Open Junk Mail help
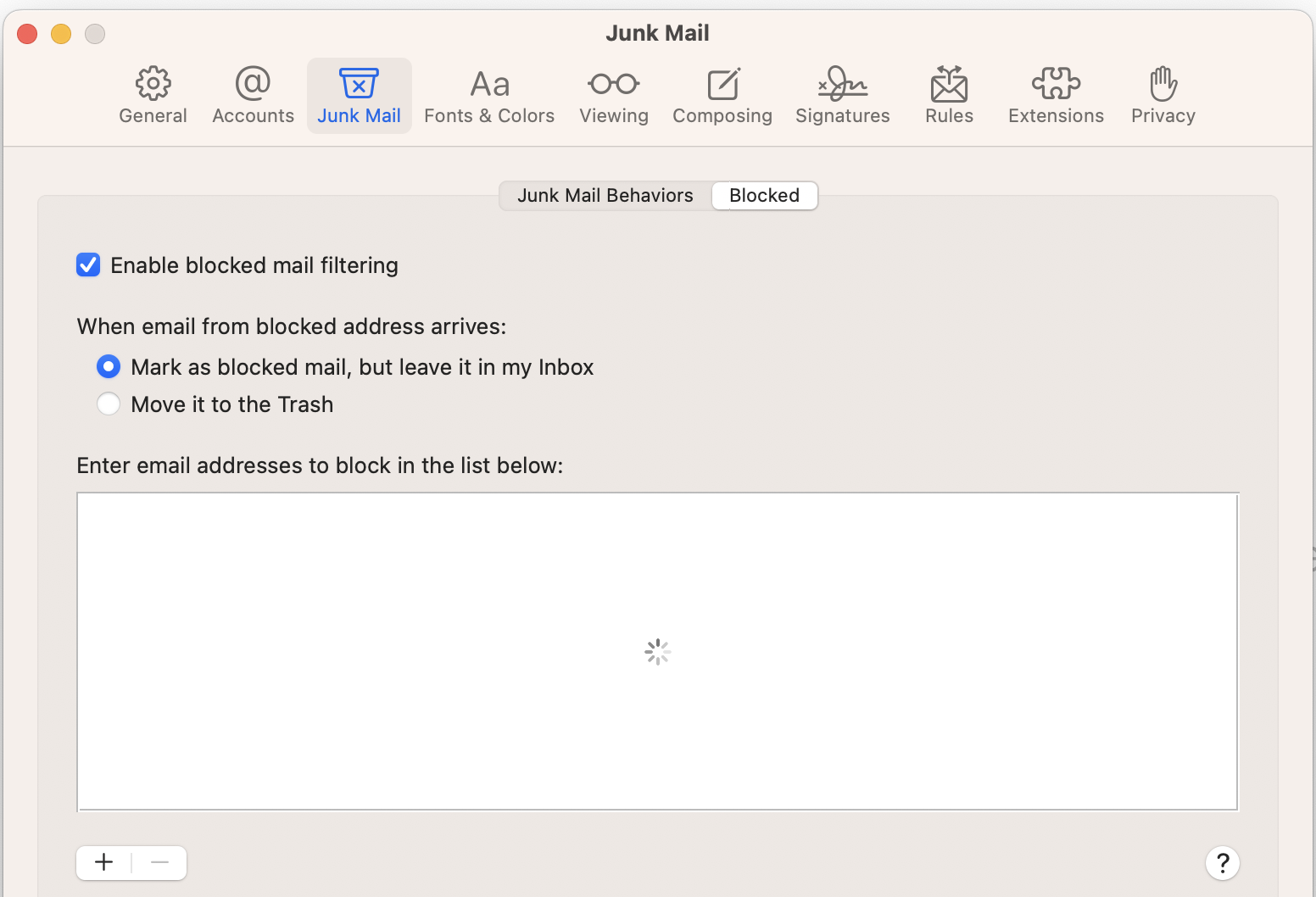The width and height of the screenshot is (1316, 897). [x=1223, y=863]
